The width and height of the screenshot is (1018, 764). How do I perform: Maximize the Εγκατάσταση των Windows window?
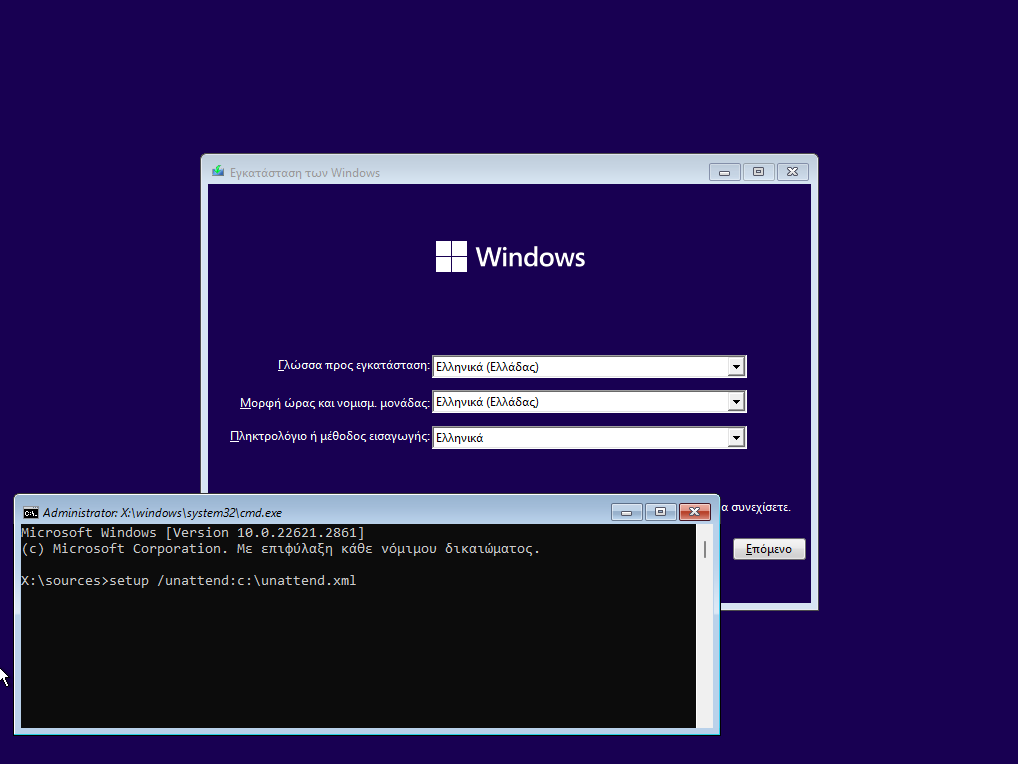pyautogui.click(x=758, y=172)
